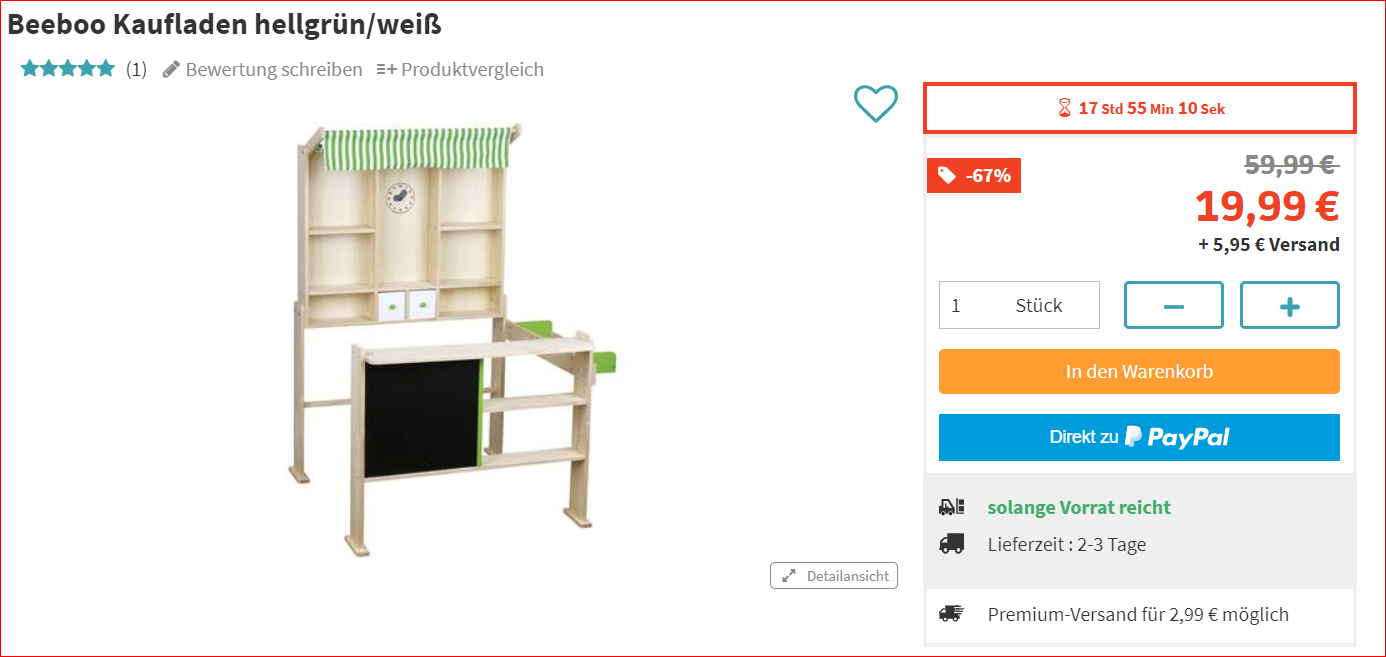Click the delivery truck icon beside Lieferzeit
The width and height of the screenshot is (1386, 657).
(x=952, y=544)
